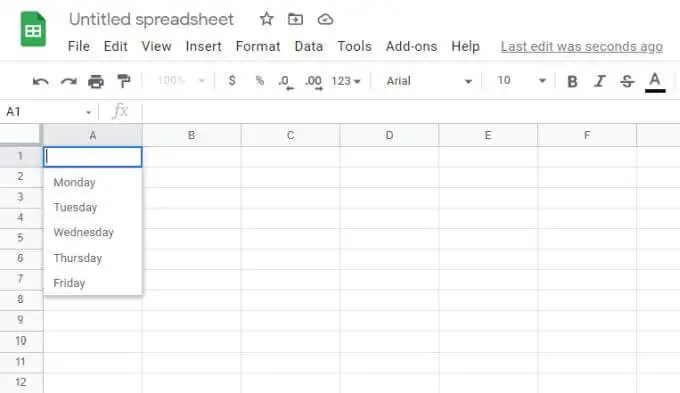Screen dimensions: 680x393
Task: Open the Google Sheets home icon
Action: pyautogui.click(x=33, y=29)
